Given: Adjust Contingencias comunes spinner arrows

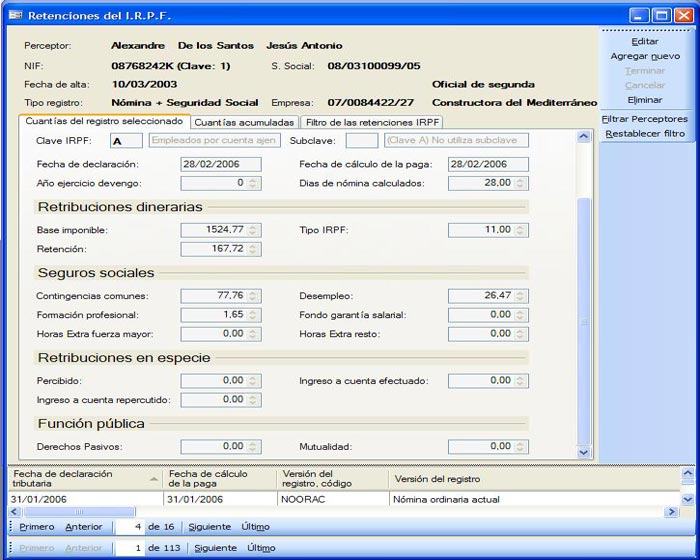Looking at the screenshot, I should (254, 296).
